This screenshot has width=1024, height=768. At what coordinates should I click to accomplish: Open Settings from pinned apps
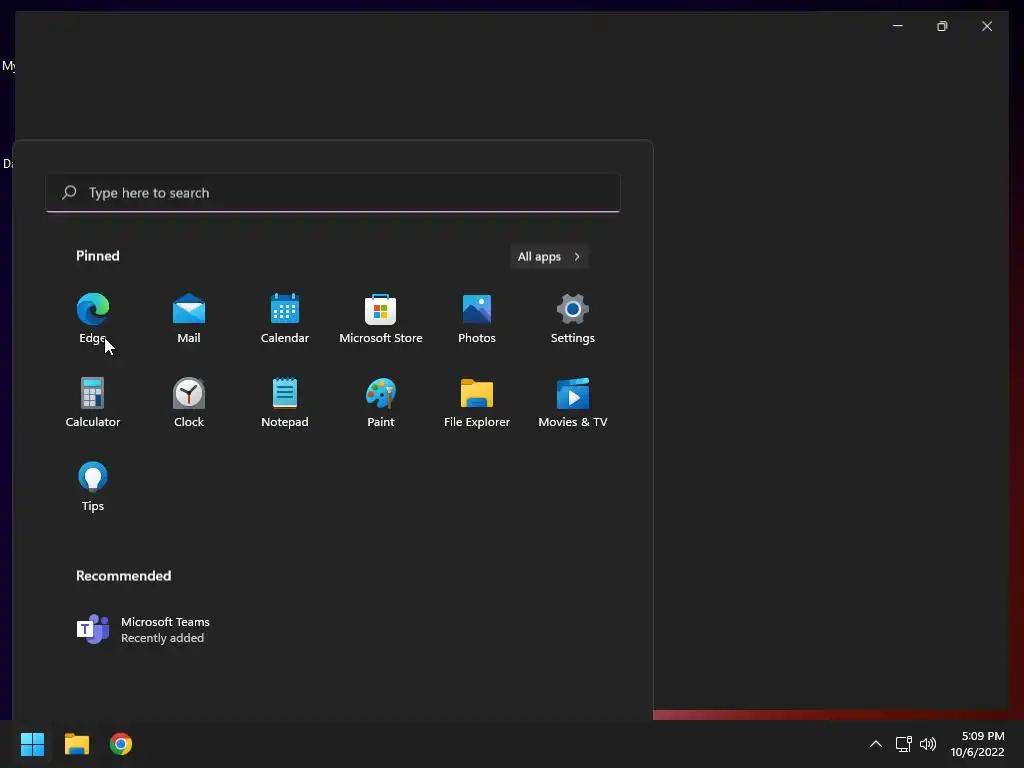573,319
